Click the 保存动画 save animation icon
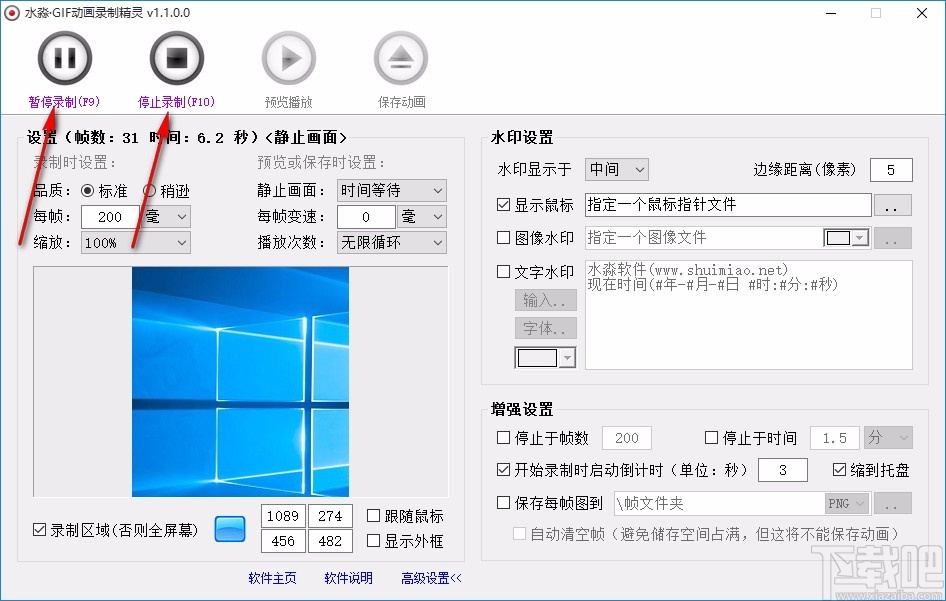 400,58
